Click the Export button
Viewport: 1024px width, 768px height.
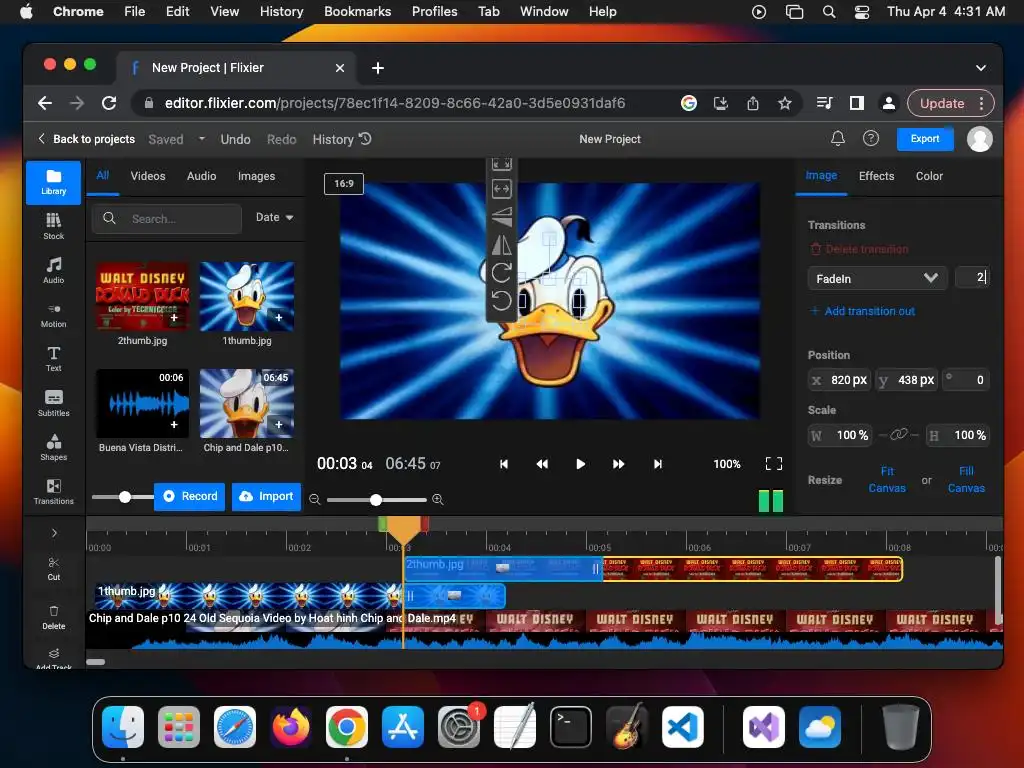tap(925, 138)
